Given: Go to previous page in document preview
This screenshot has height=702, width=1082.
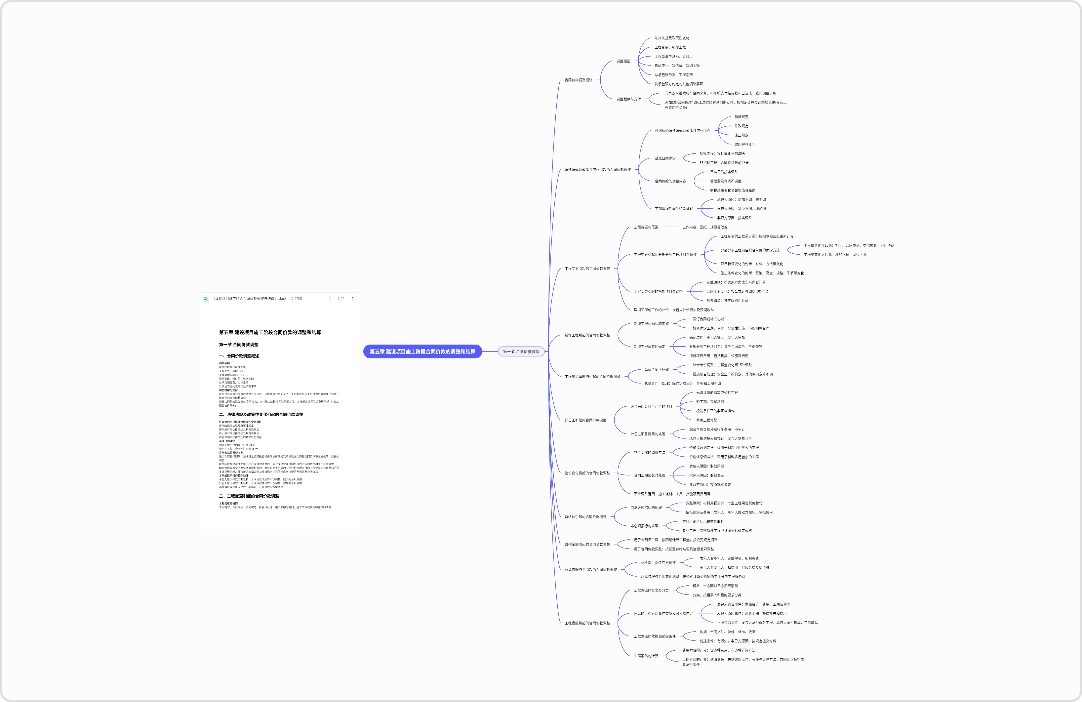Looking at the screenshot, I should [330, 298].
